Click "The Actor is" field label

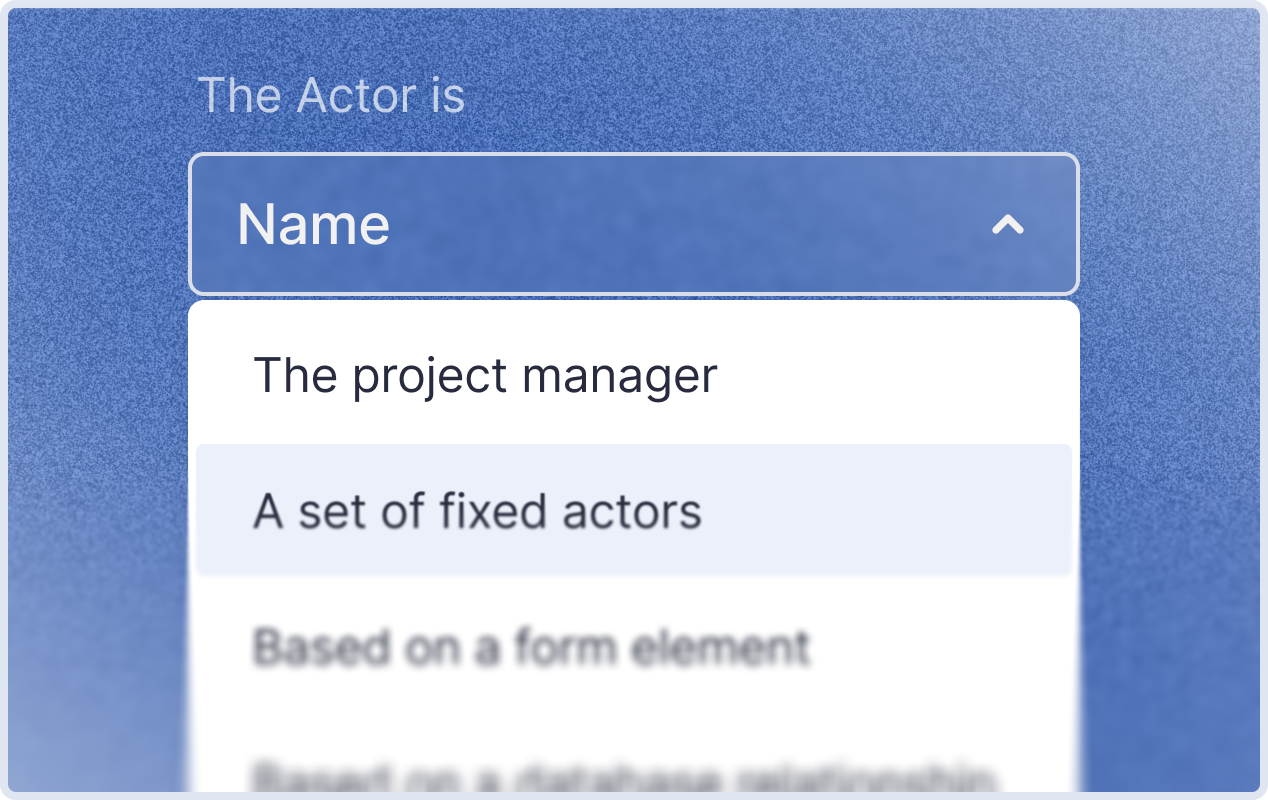(x=331, y=96)
